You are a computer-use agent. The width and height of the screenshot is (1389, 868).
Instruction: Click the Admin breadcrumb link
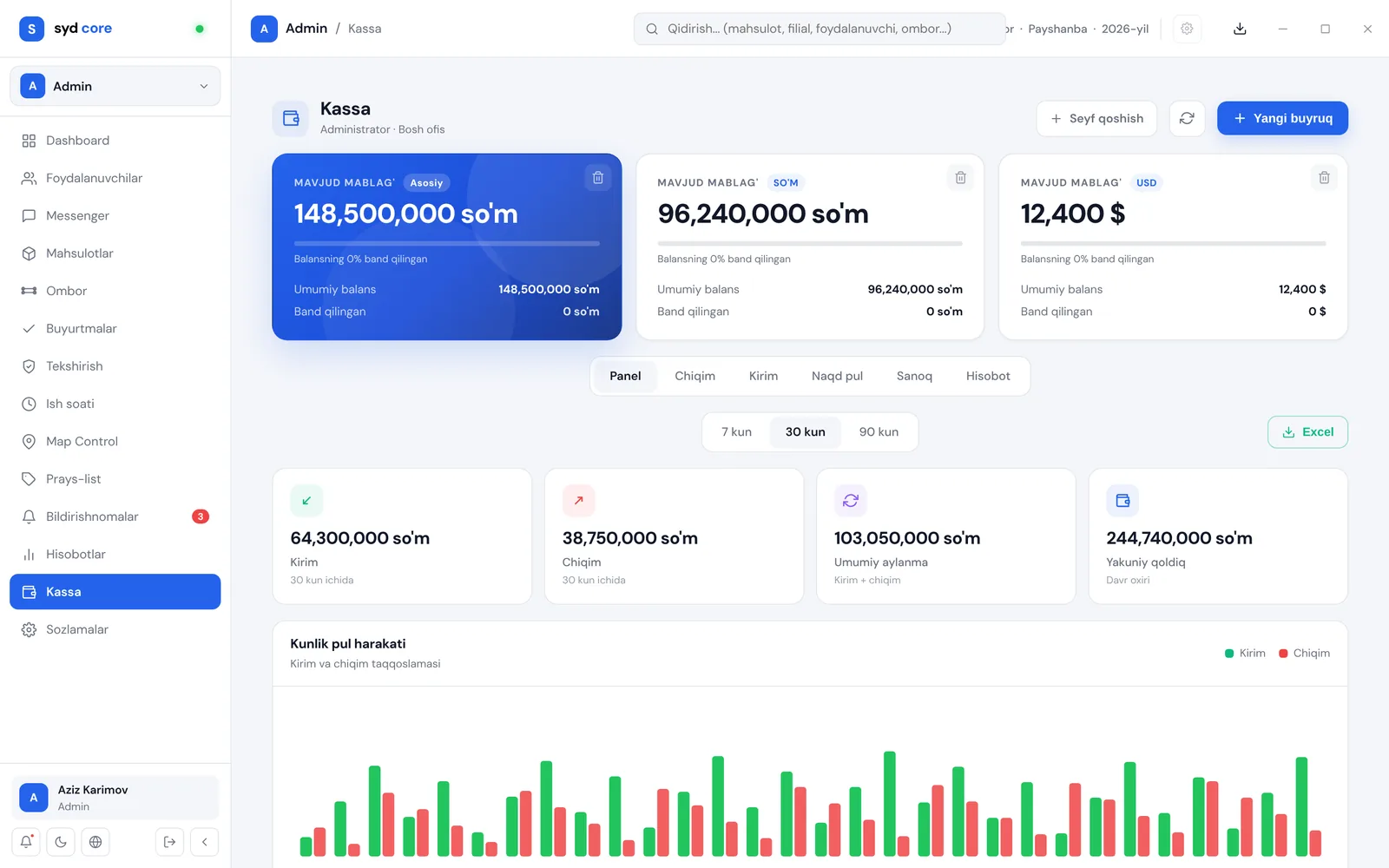pos(306,29)
